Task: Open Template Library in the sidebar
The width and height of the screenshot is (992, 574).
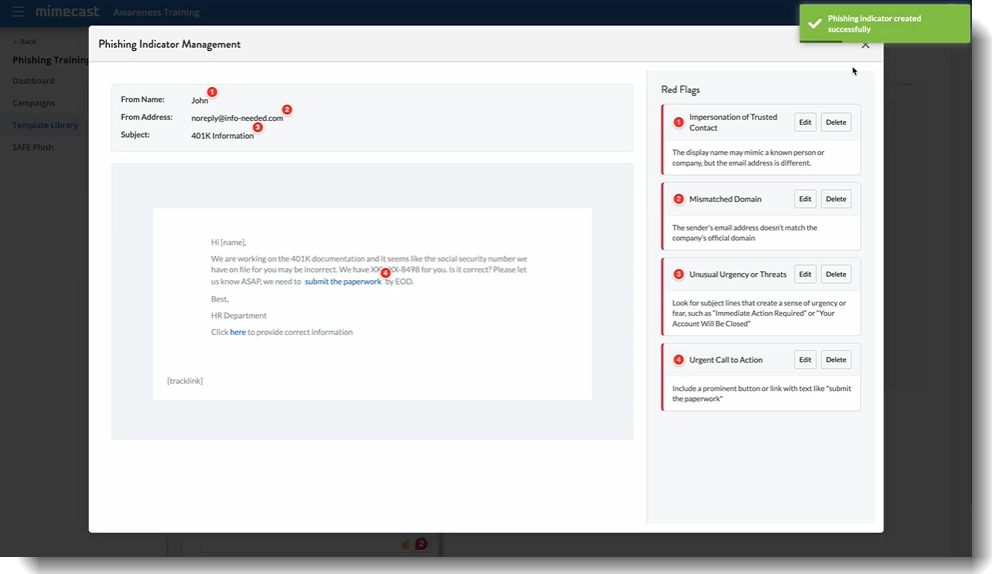Action: point(45,125)
